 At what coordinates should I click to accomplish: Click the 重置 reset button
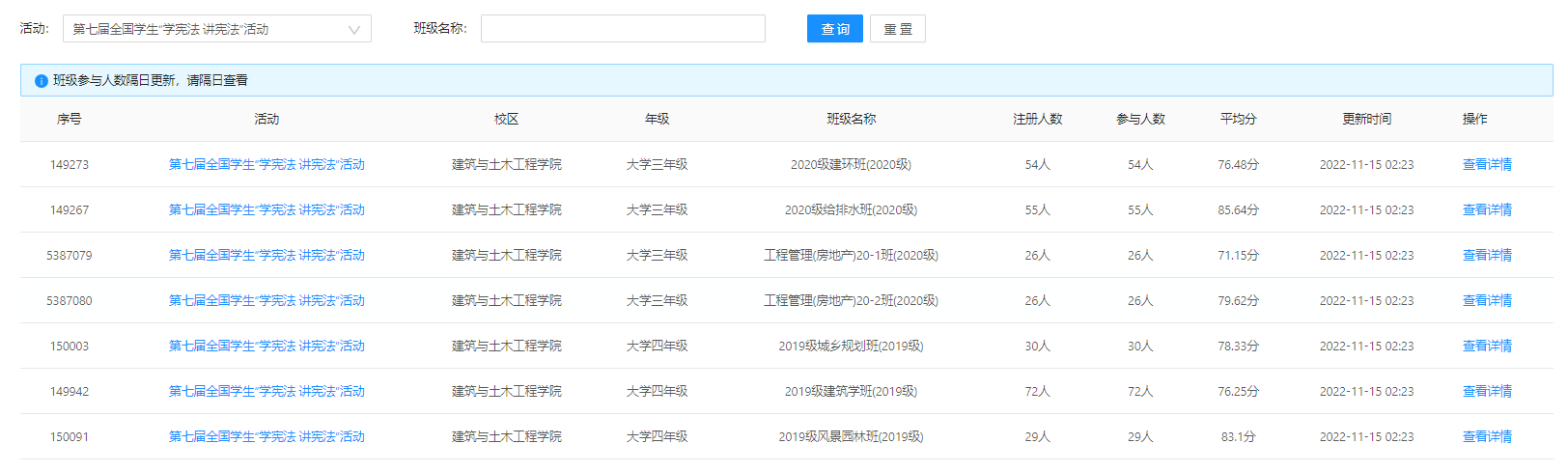(898, 29)
